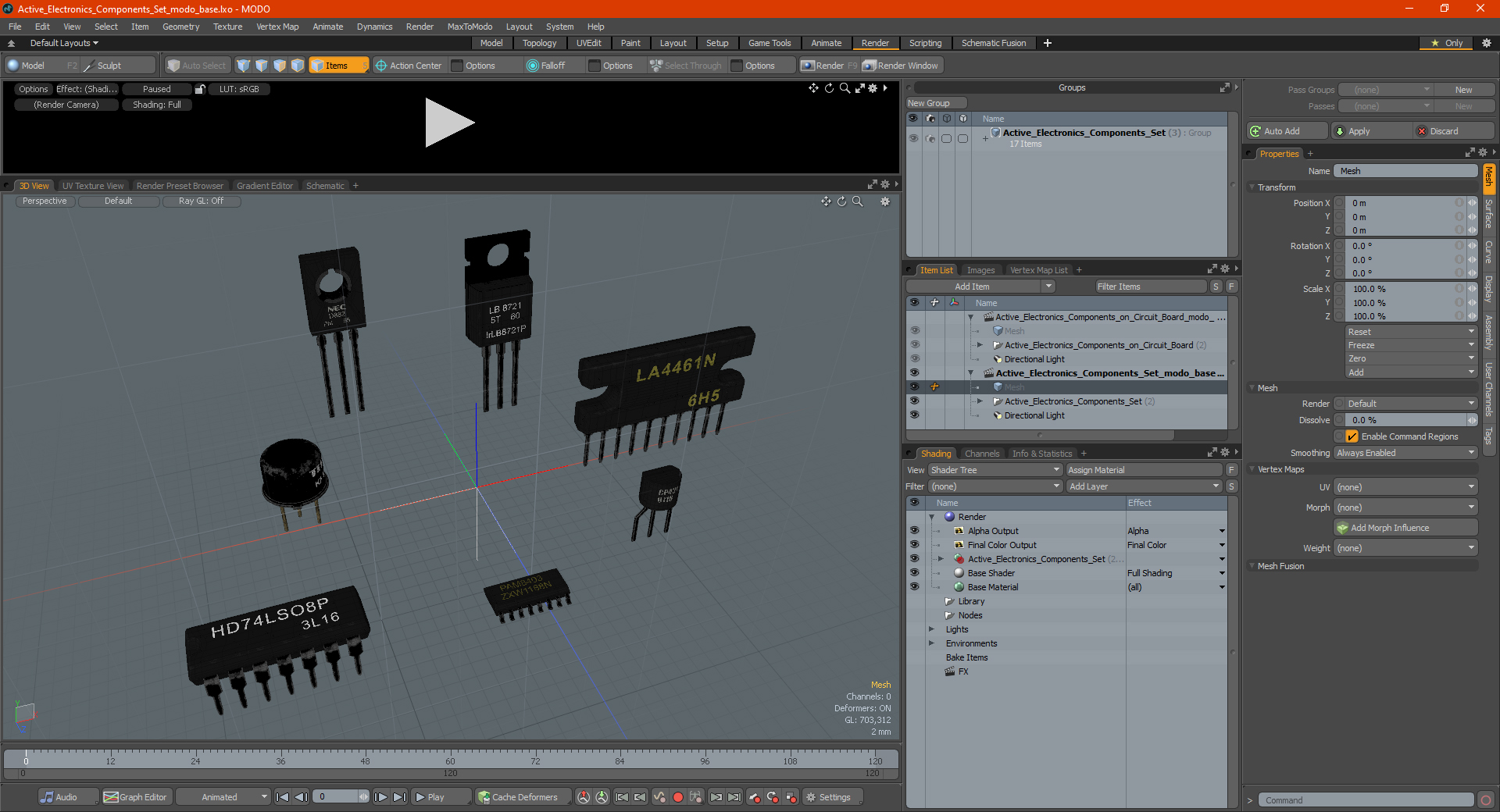Viewport: 1500px width, 812px height.
Task: Click the current frame number field
Action: [x=337, y=797]
